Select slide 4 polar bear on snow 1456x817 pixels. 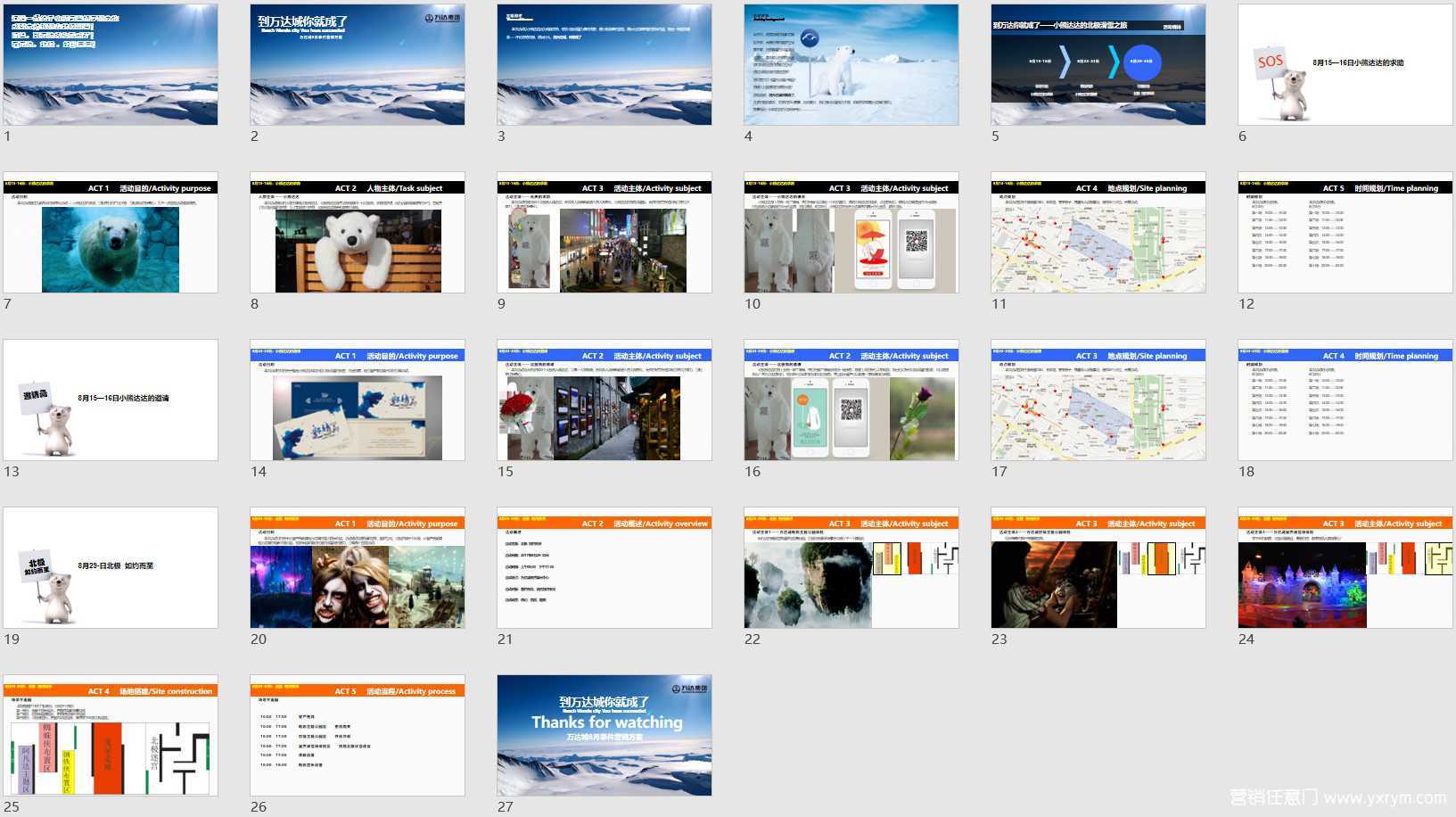point(851,64)
